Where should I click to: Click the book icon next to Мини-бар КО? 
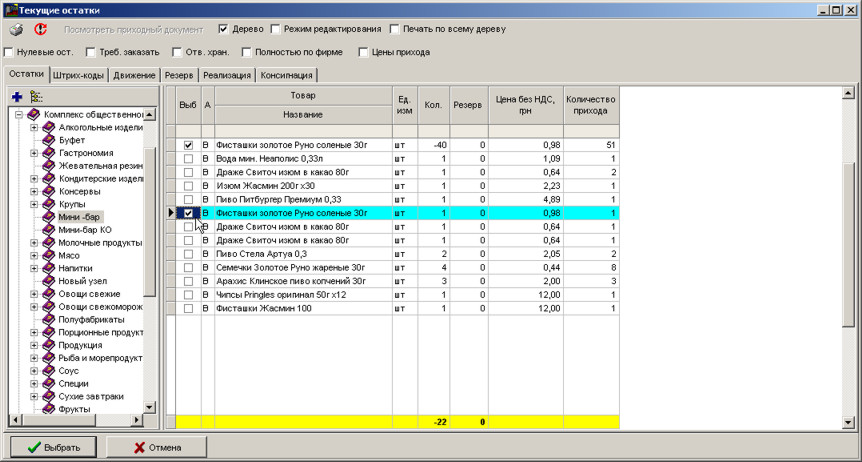coord(49,230)
